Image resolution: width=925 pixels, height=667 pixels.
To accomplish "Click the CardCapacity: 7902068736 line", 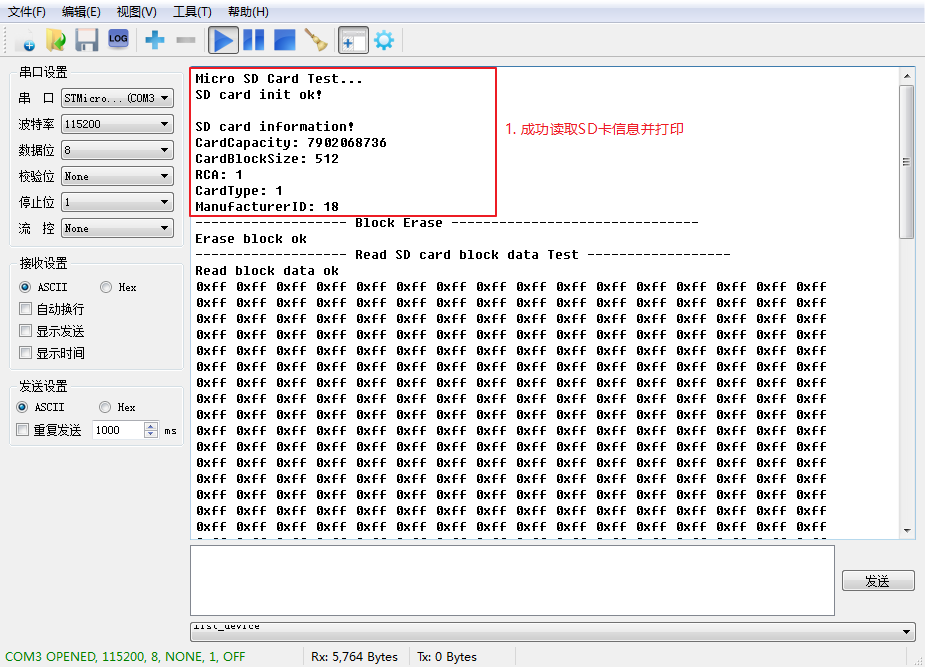I will [x=291, y=143].
